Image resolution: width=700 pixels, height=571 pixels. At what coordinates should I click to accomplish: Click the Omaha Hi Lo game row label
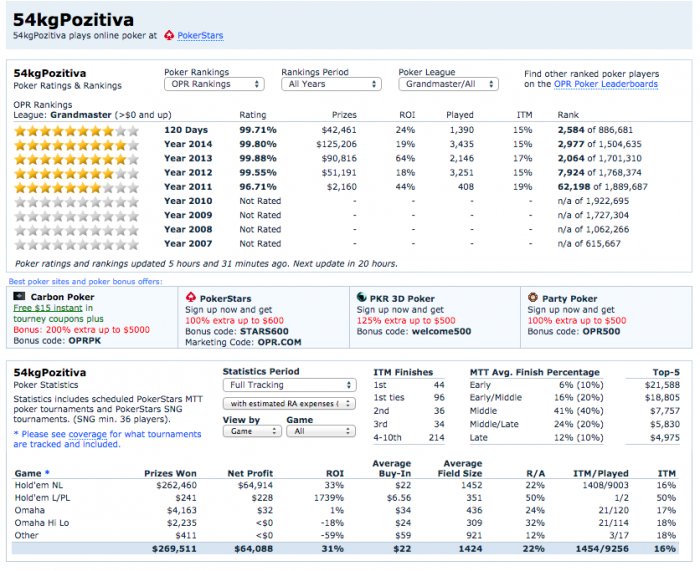(42, 523)
